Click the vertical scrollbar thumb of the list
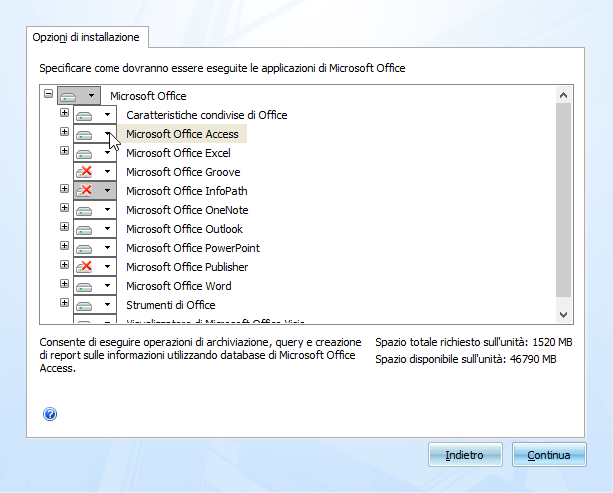The image size is (613, 493). pos(563,199)
